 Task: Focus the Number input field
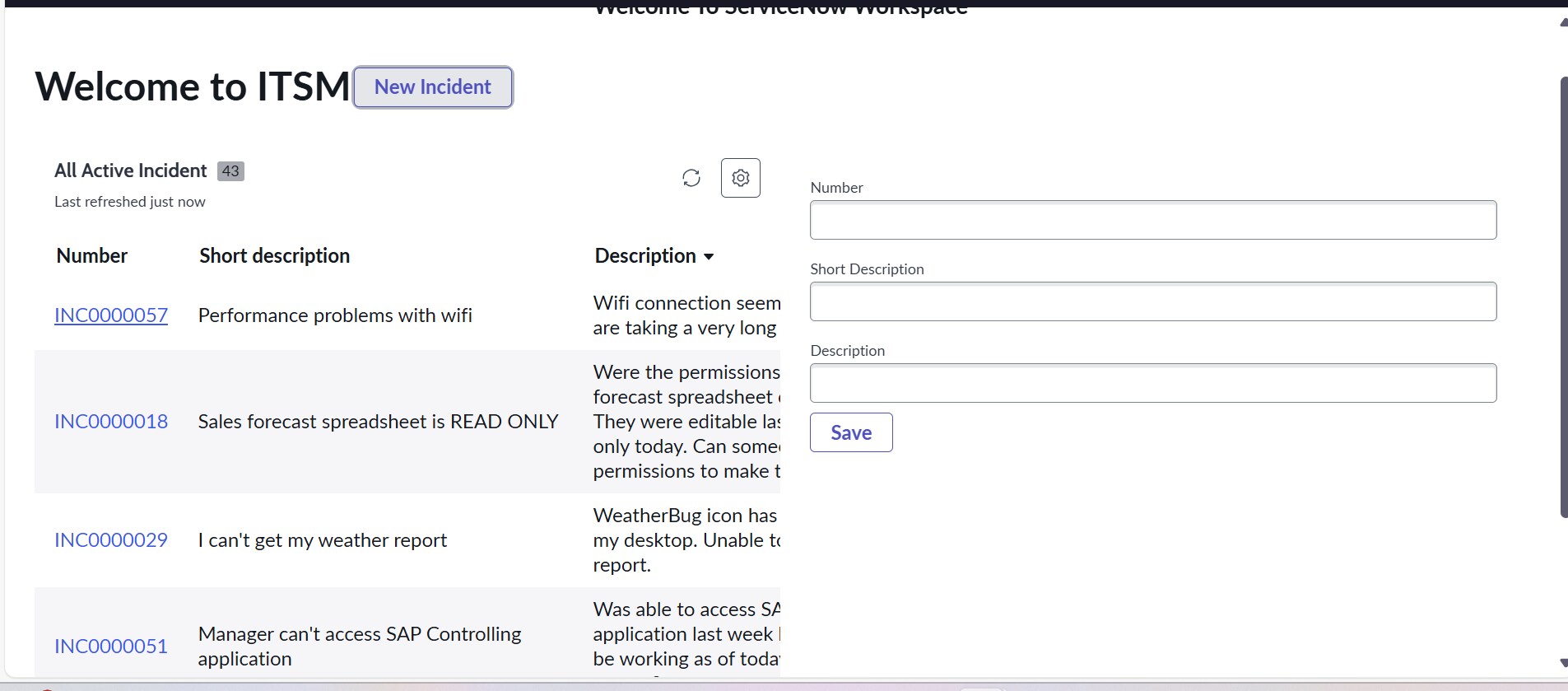[x=1153, y=220]
